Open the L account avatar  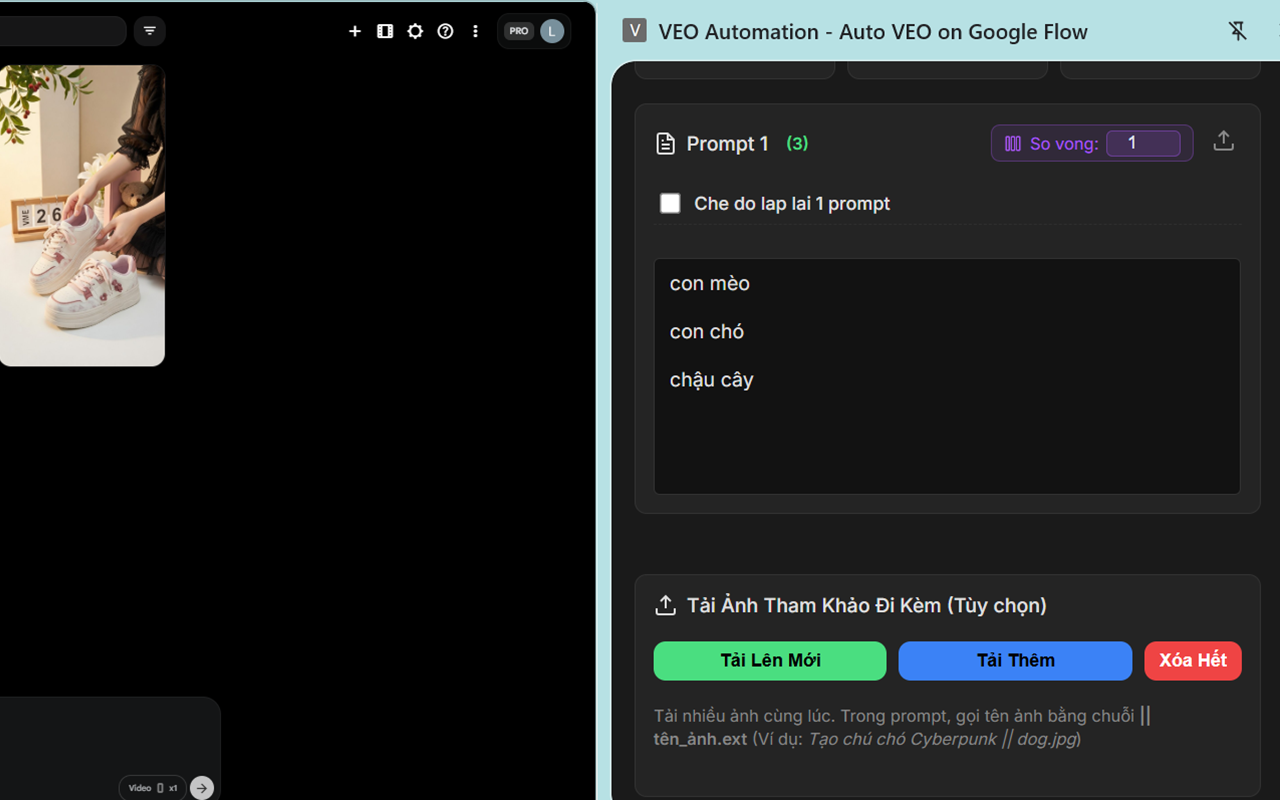click(x=552, y=31)
